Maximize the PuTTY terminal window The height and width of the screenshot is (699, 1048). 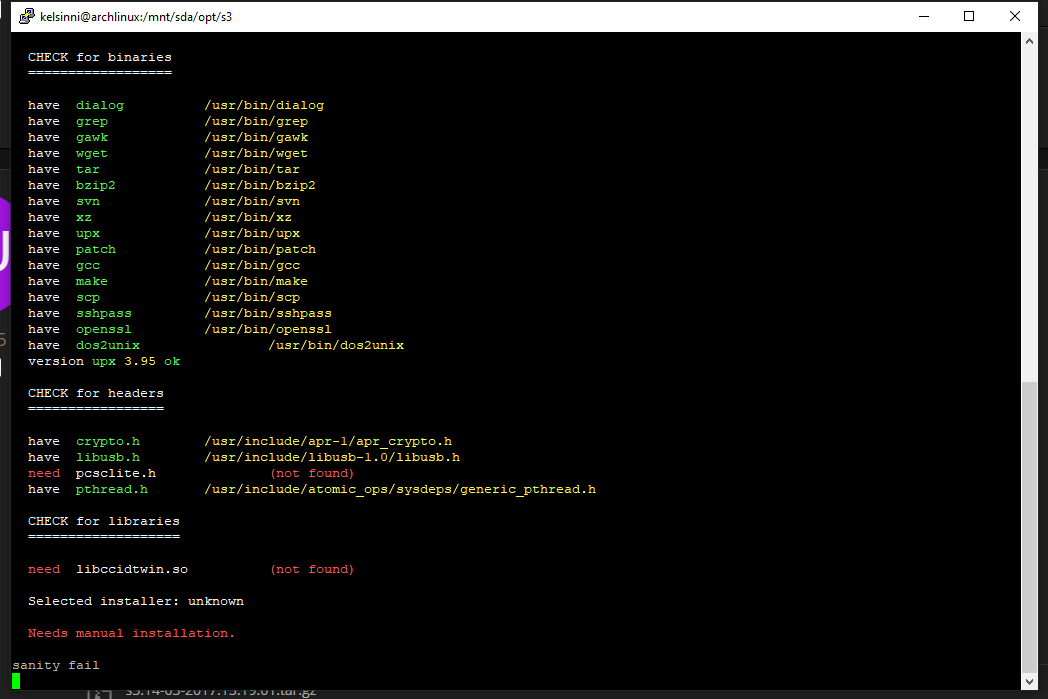coord(968,16)
